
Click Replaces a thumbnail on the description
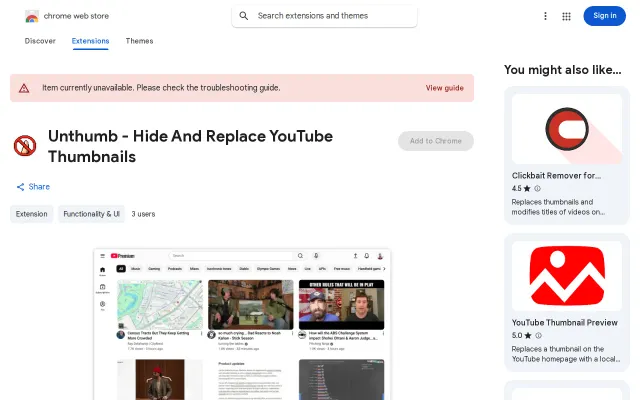coord(566,354)
